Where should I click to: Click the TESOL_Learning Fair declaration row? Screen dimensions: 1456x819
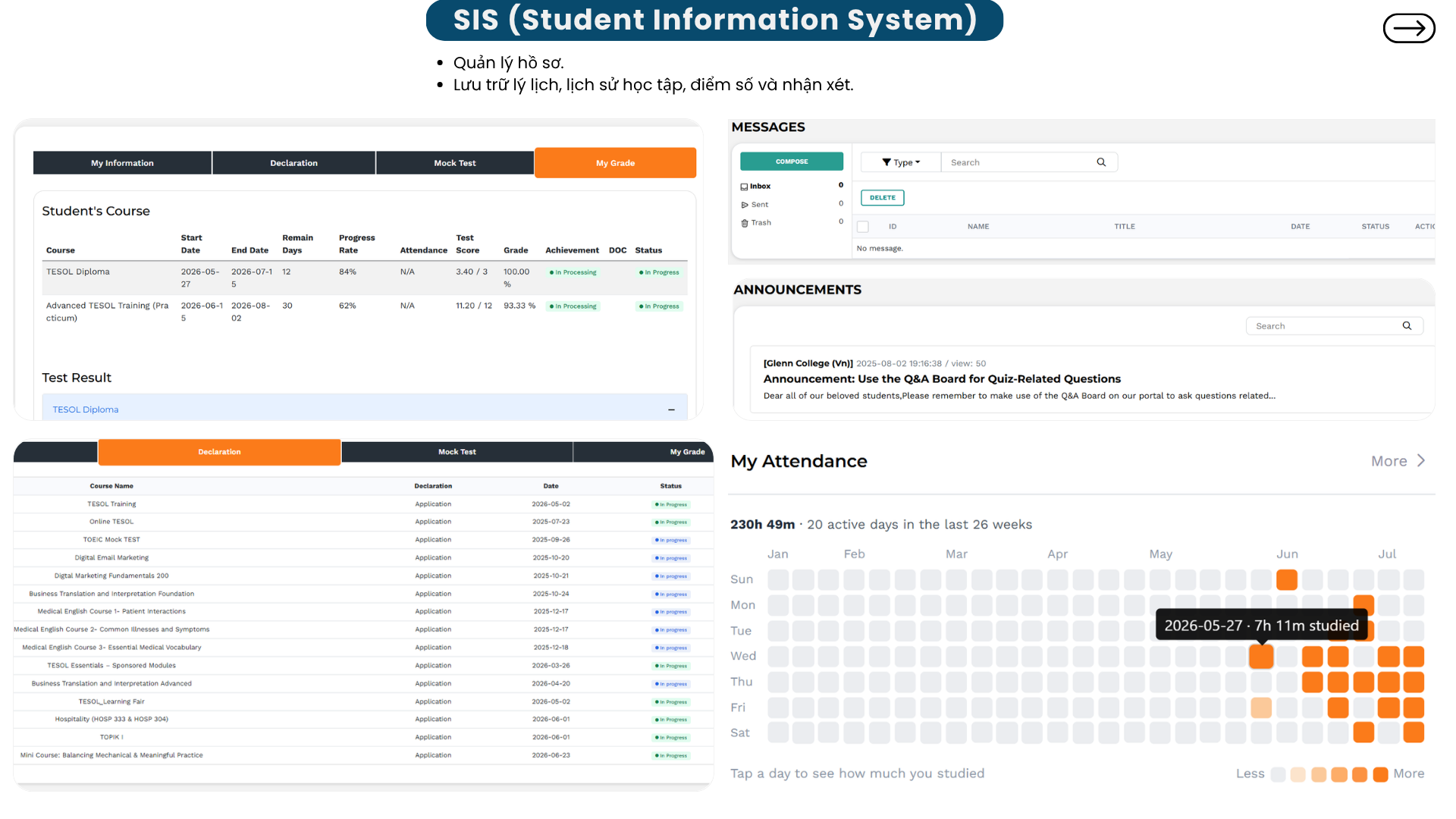363,701
